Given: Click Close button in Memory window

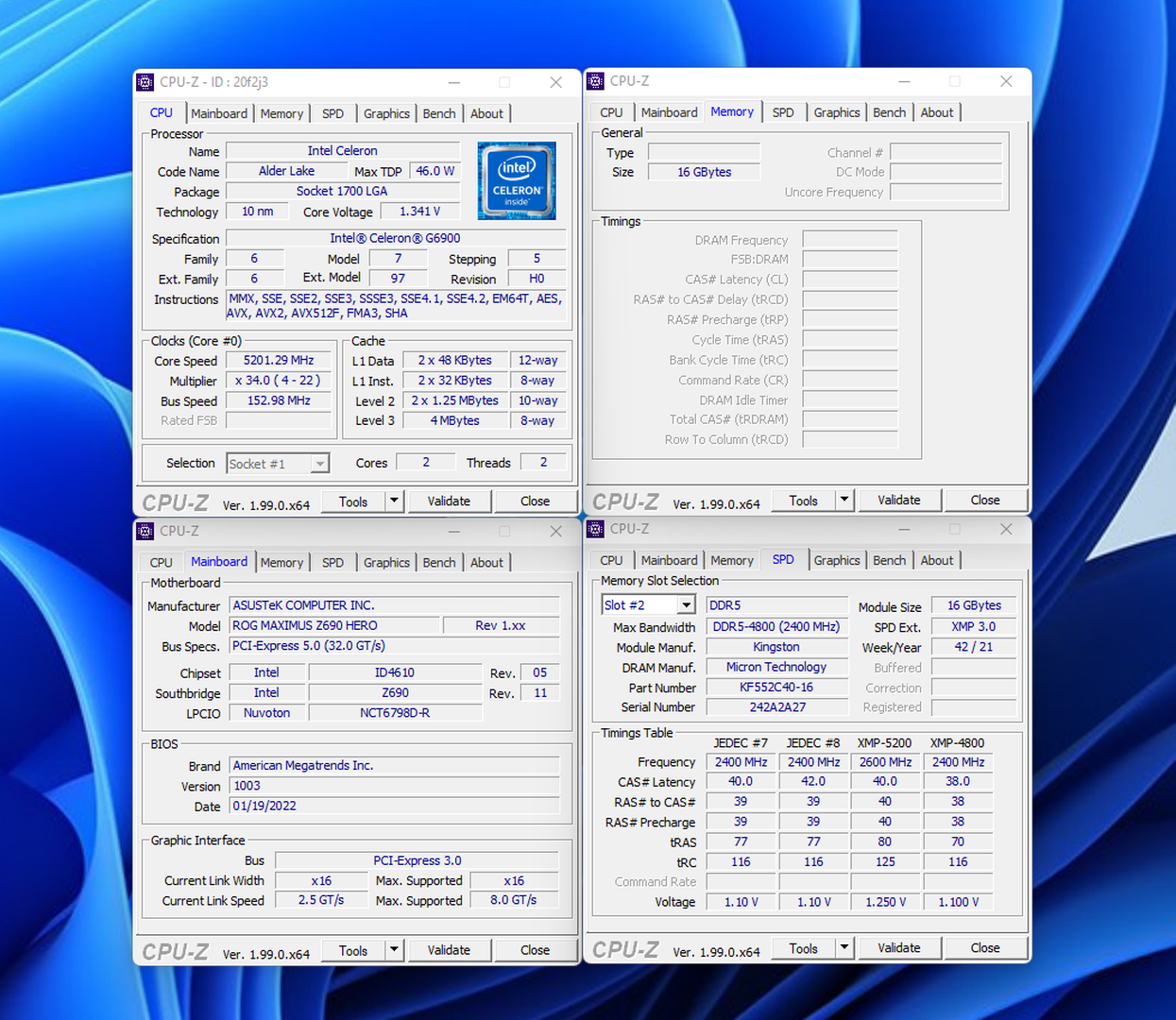Looking at the screenshot, I should [x=985, y=500].
